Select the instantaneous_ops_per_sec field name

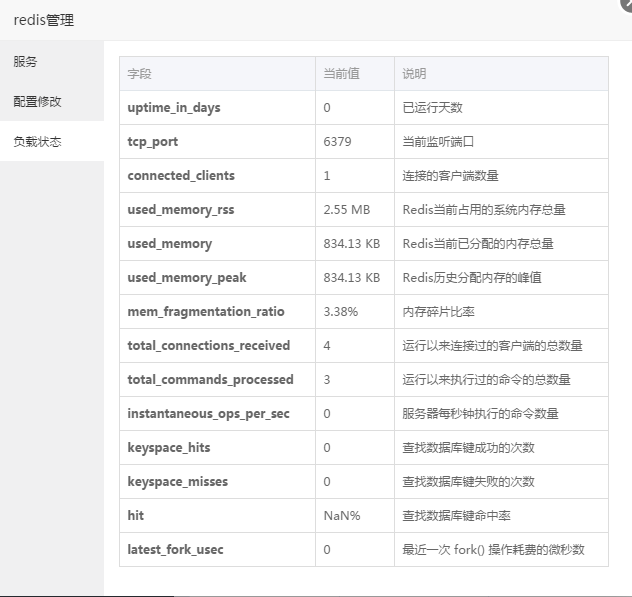pyautogui.click(x=208, y=414)
